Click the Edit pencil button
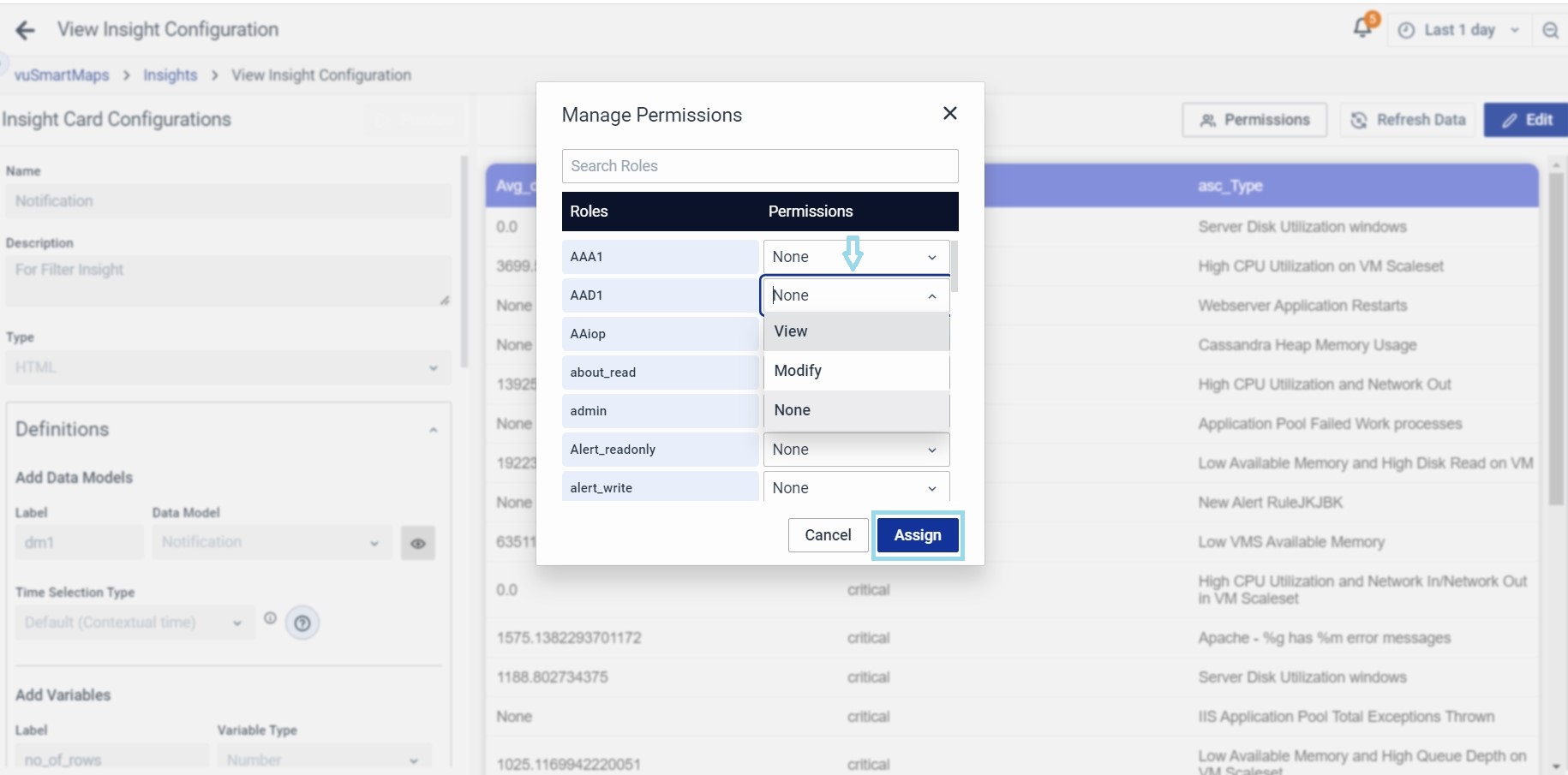 click(x=1527, y=120)
